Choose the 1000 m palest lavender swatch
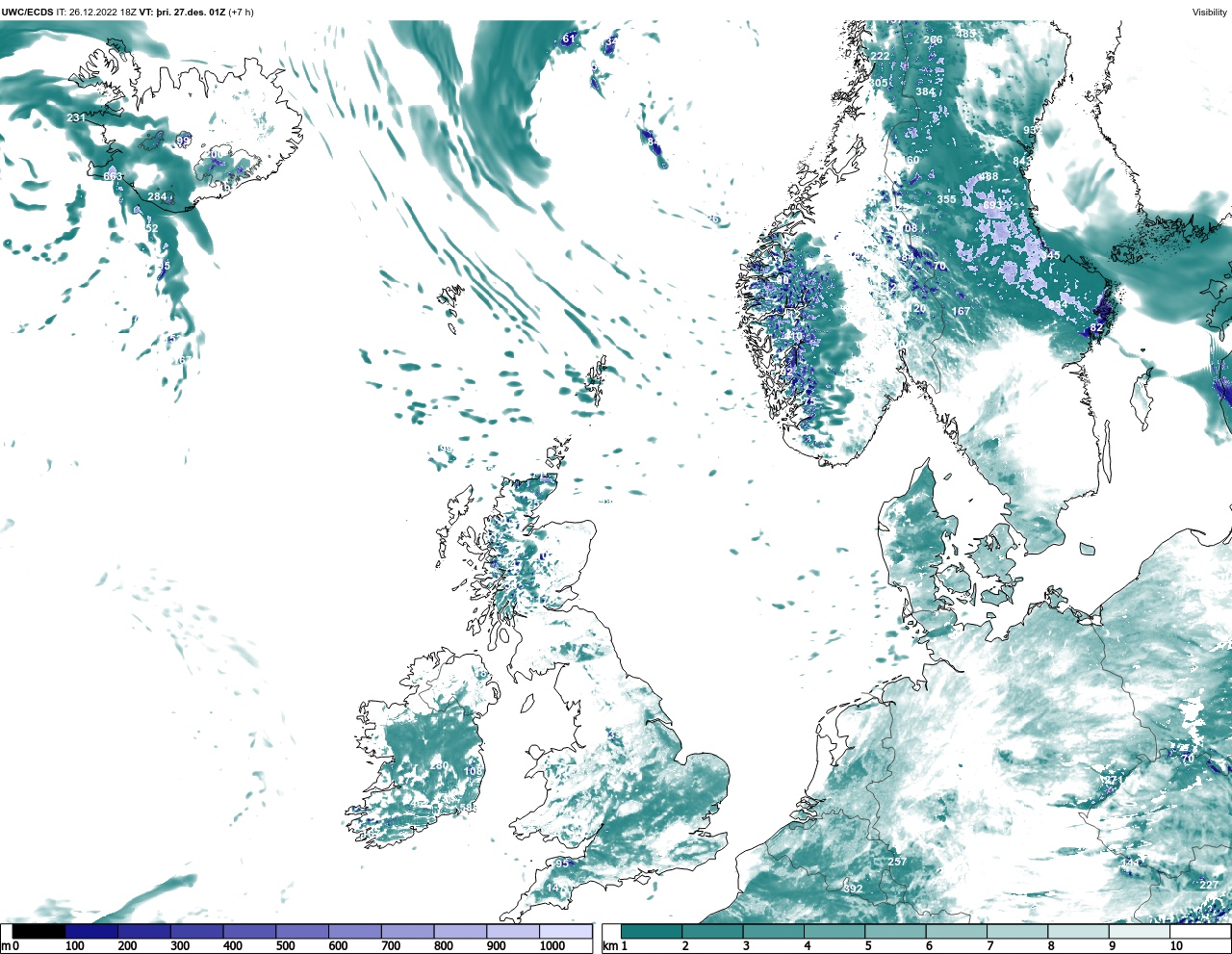 (565, 931)
